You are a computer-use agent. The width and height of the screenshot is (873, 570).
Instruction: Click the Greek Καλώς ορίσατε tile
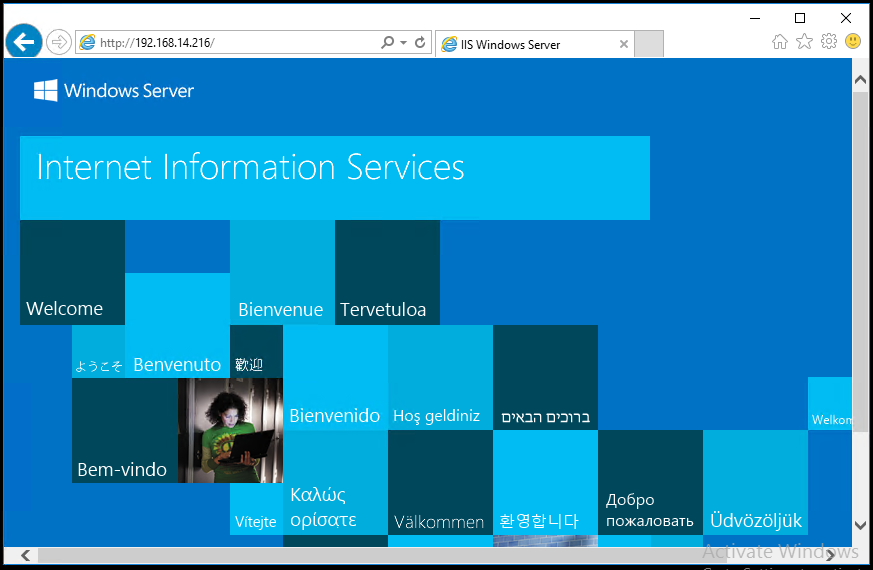pos(335,482)
